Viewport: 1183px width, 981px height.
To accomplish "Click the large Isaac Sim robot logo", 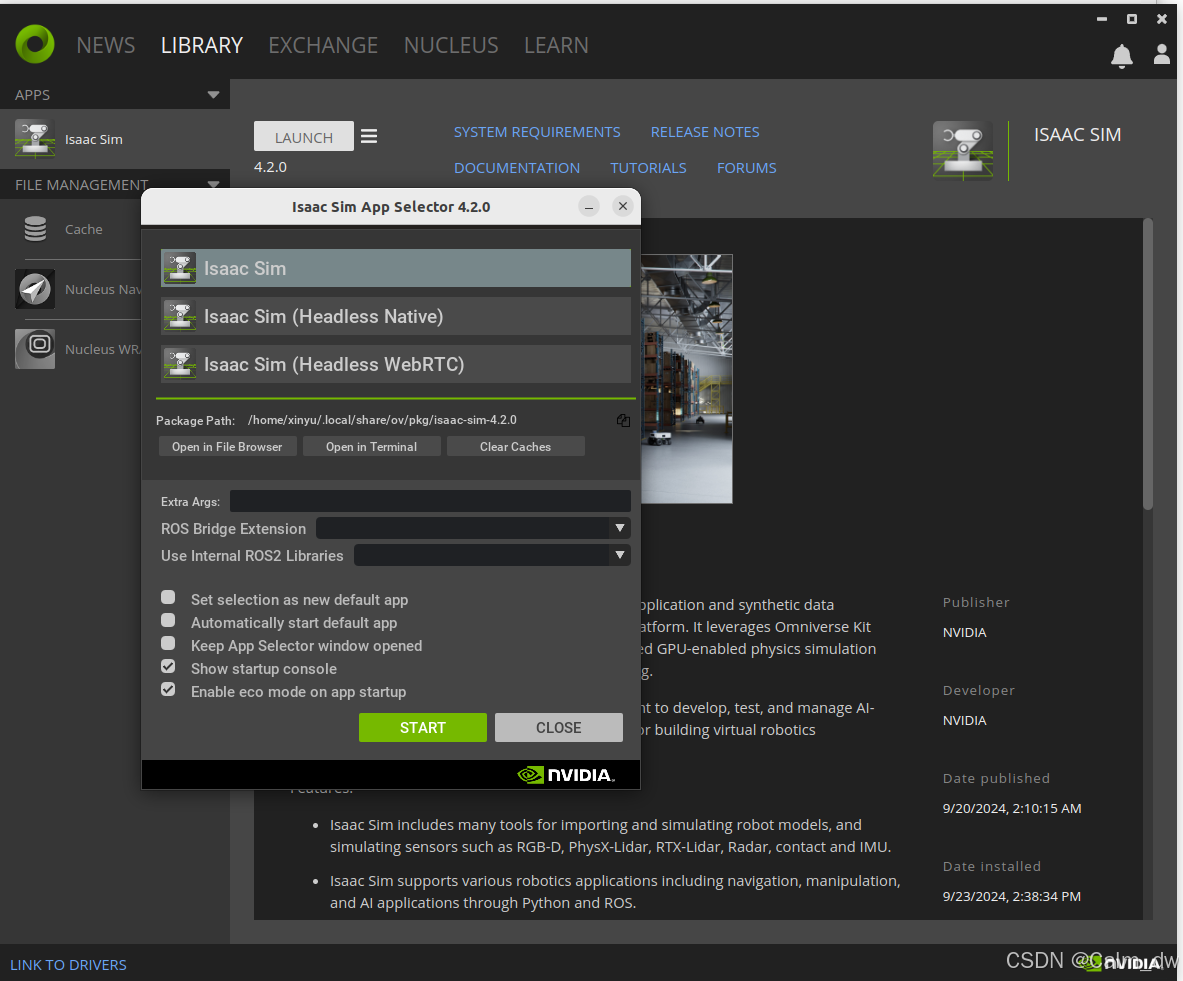I will point(963,150).
